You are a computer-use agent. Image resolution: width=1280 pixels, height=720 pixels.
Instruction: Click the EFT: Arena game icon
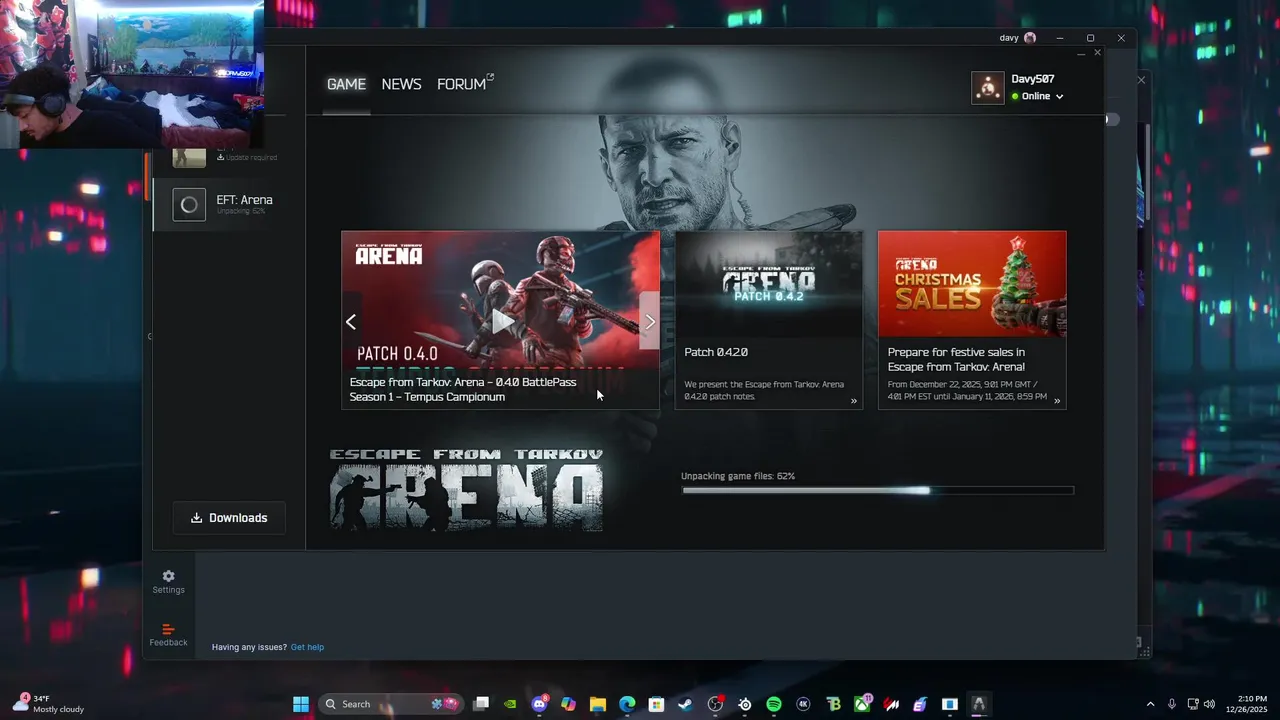pyautogui.click(x=189, y=205)
